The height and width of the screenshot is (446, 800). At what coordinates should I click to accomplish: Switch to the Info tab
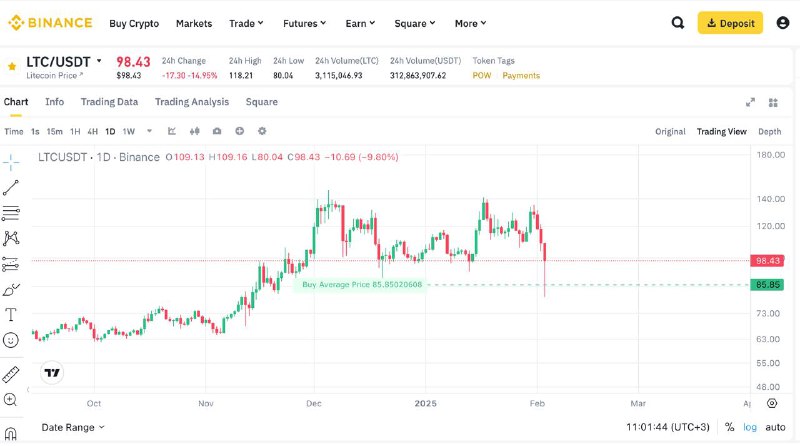point(55,102)
